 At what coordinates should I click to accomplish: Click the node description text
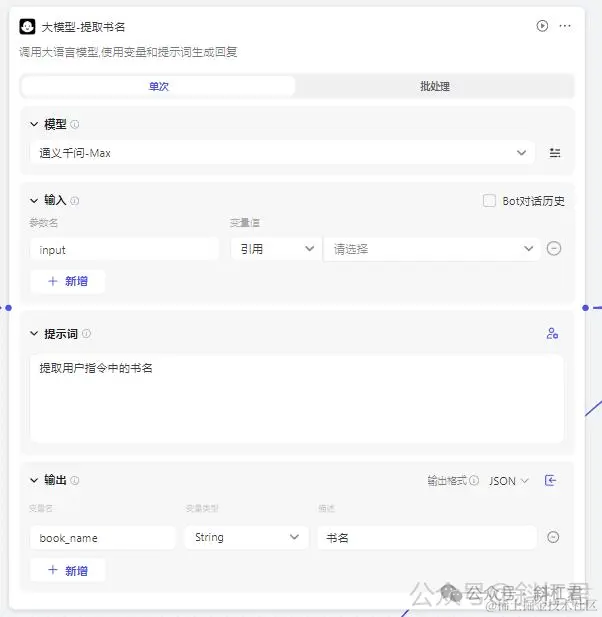pos(128,52)
